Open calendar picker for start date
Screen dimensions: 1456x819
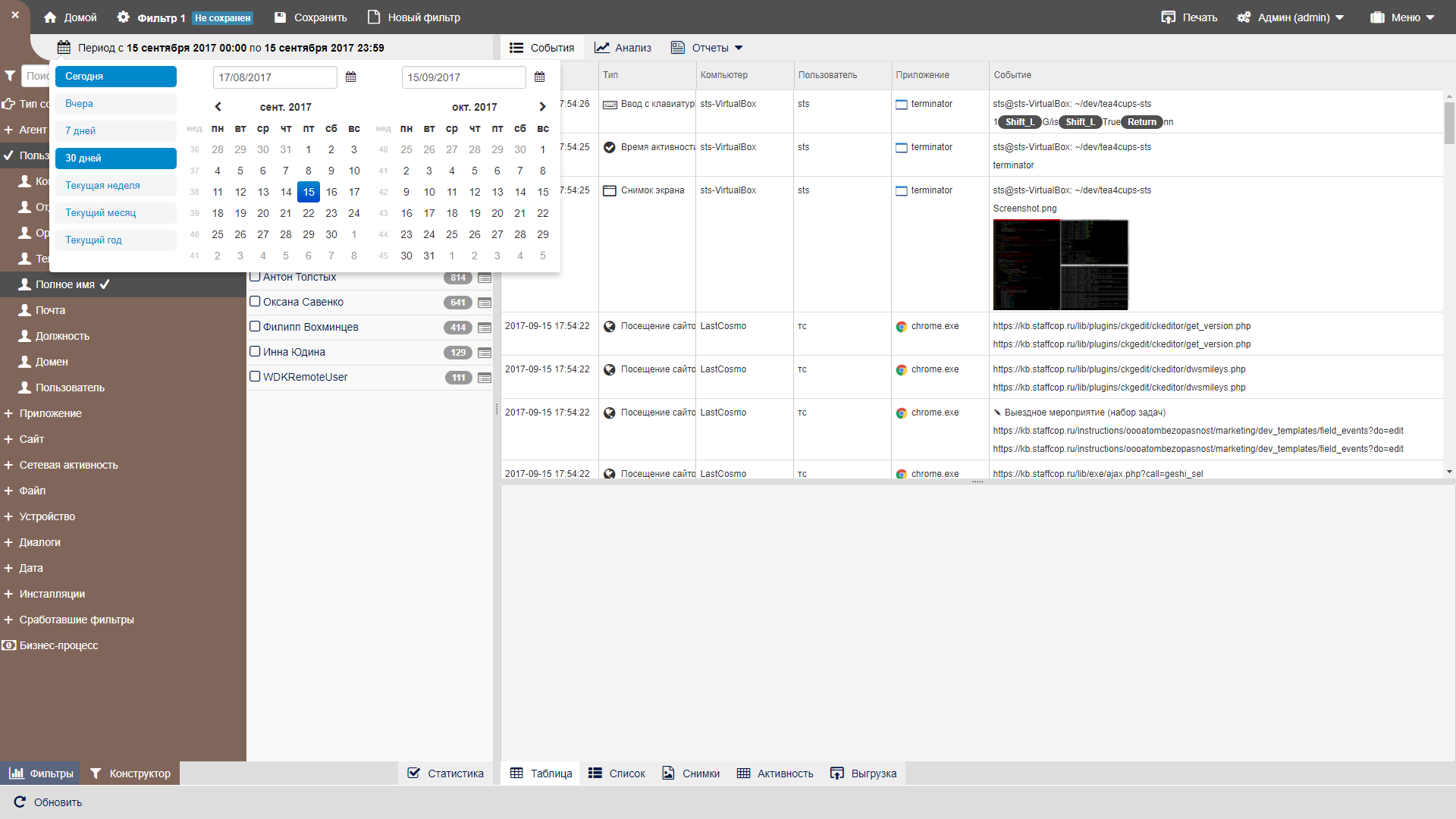(x=350, y=77)
